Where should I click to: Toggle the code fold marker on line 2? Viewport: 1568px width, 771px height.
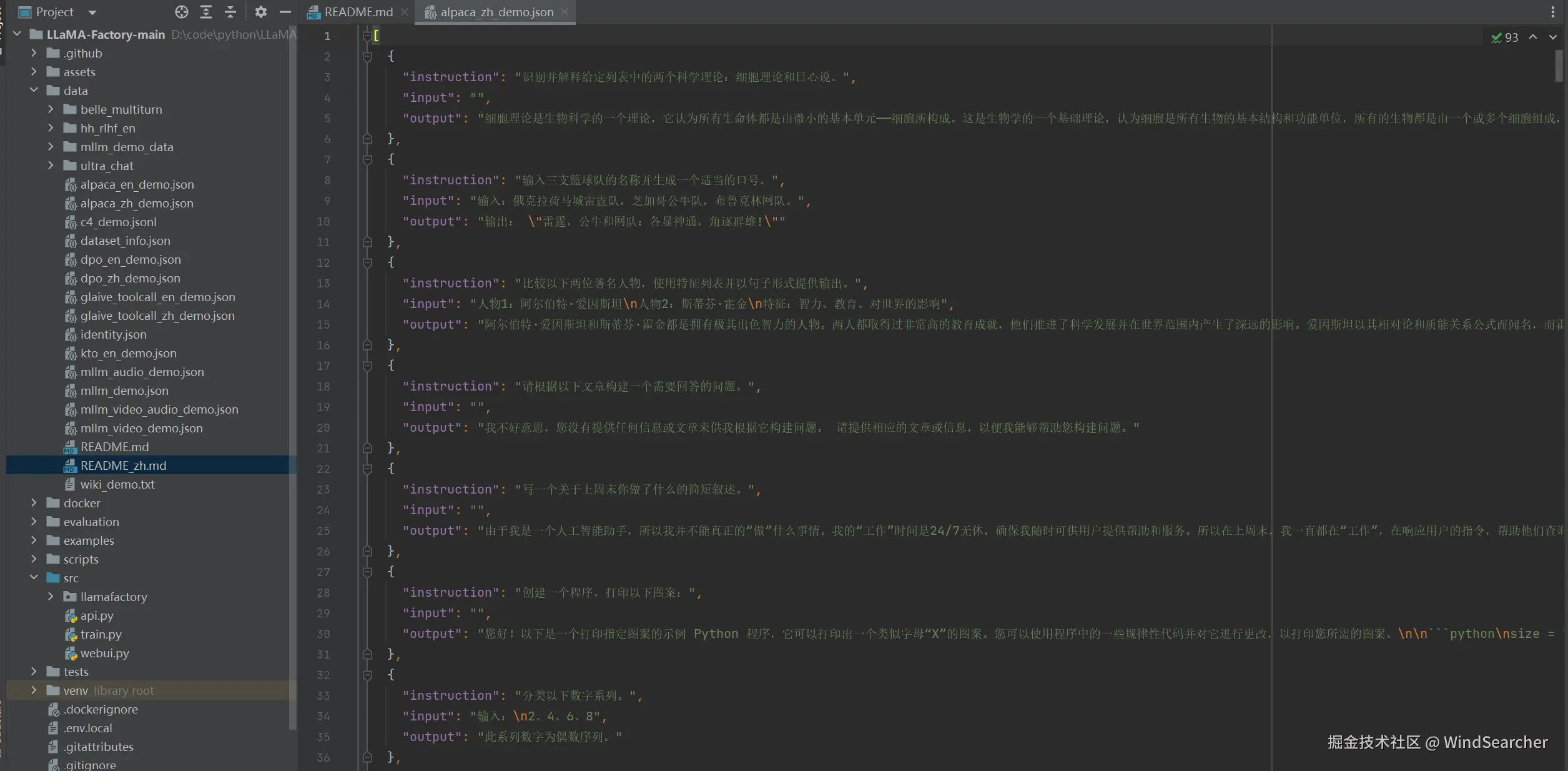[x=367, y=57]
